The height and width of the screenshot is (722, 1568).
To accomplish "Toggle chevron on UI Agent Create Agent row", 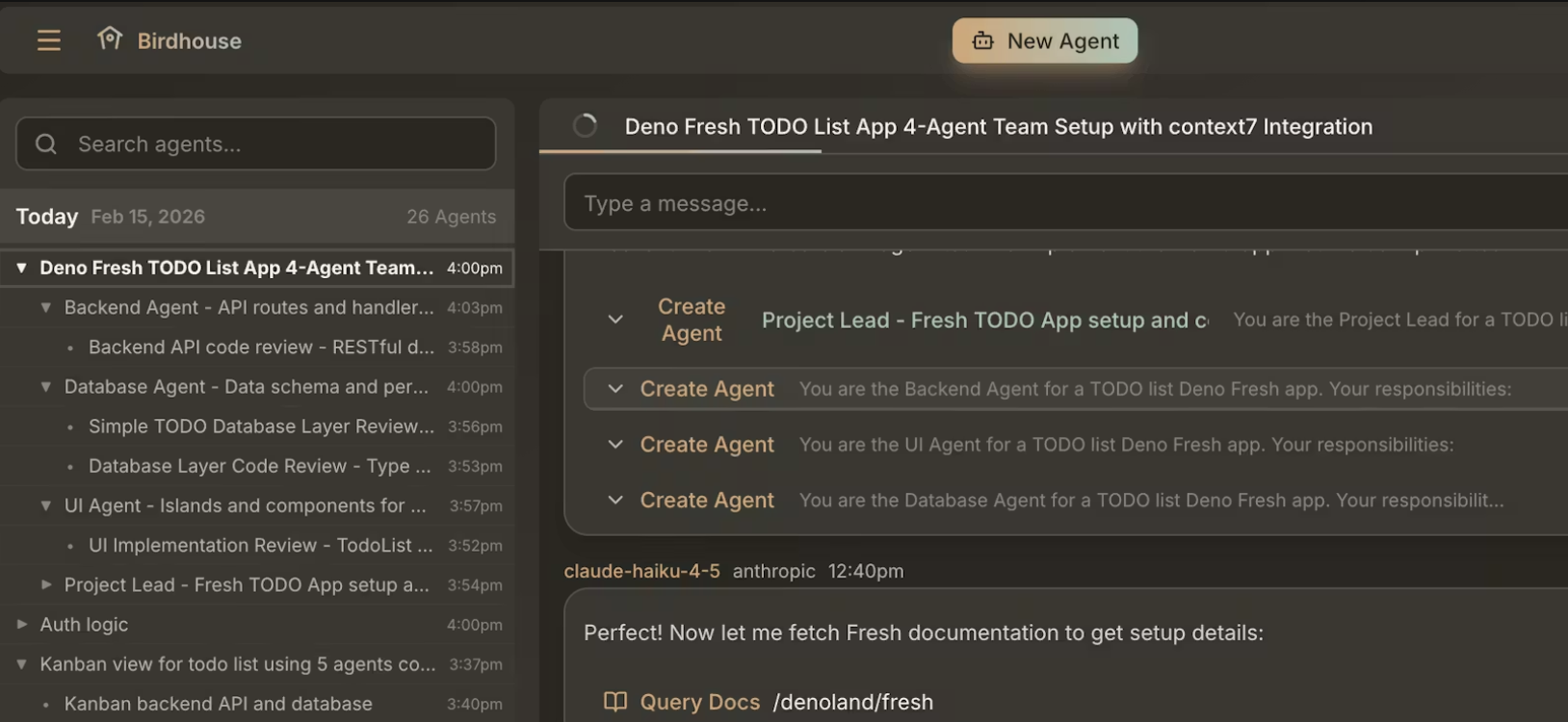I will (x=615, y=445).
